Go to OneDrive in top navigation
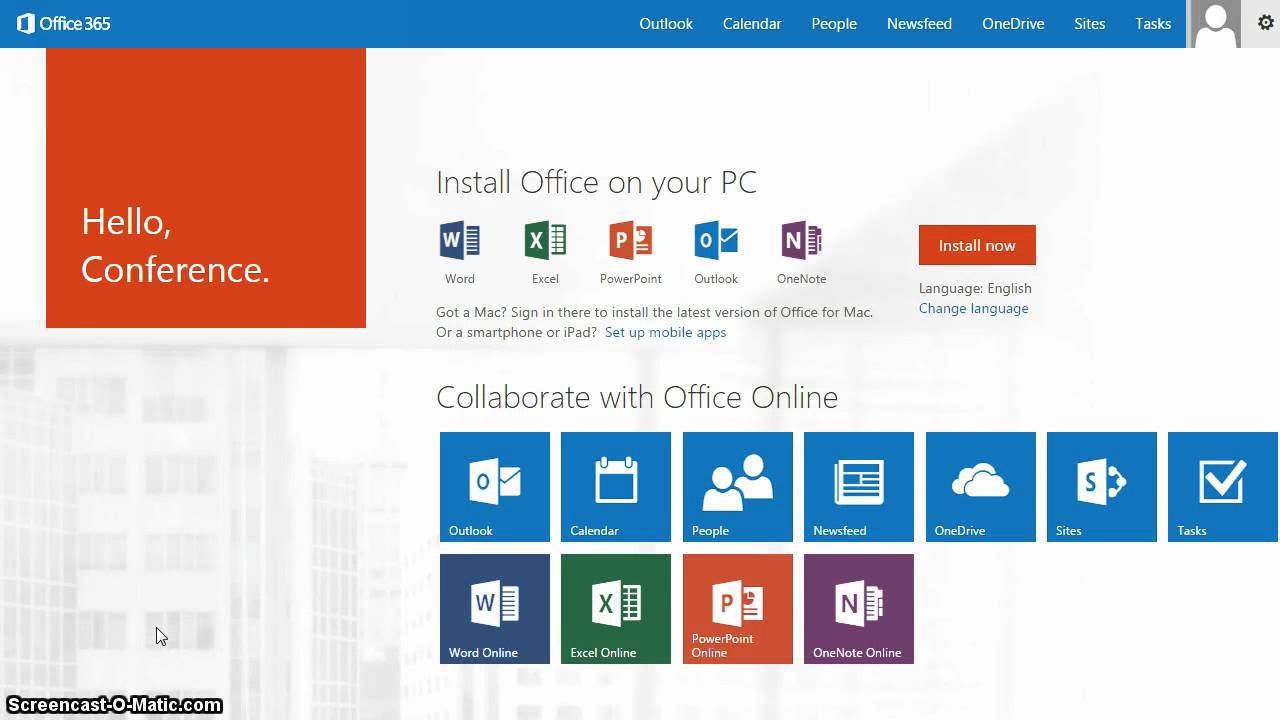 (1013, 24)
